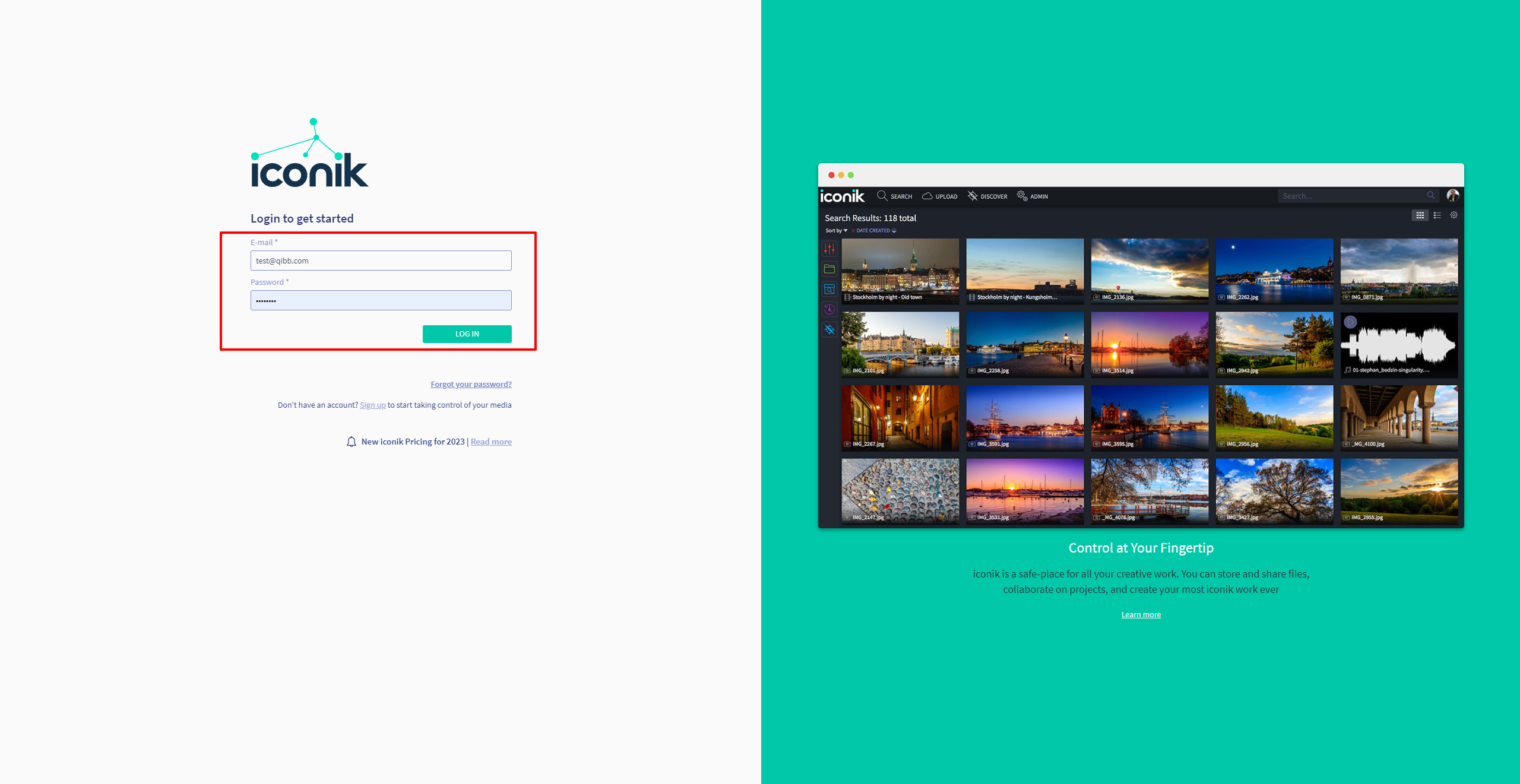Click the red filter sliders sidebar icon

click(829, 249)
